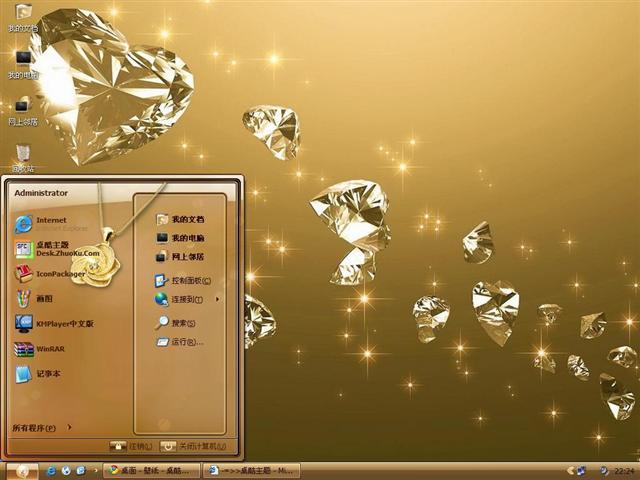Expand the Quick Launch overflow chevron
This screenshot has width=640, height=480.
point(96,471)
